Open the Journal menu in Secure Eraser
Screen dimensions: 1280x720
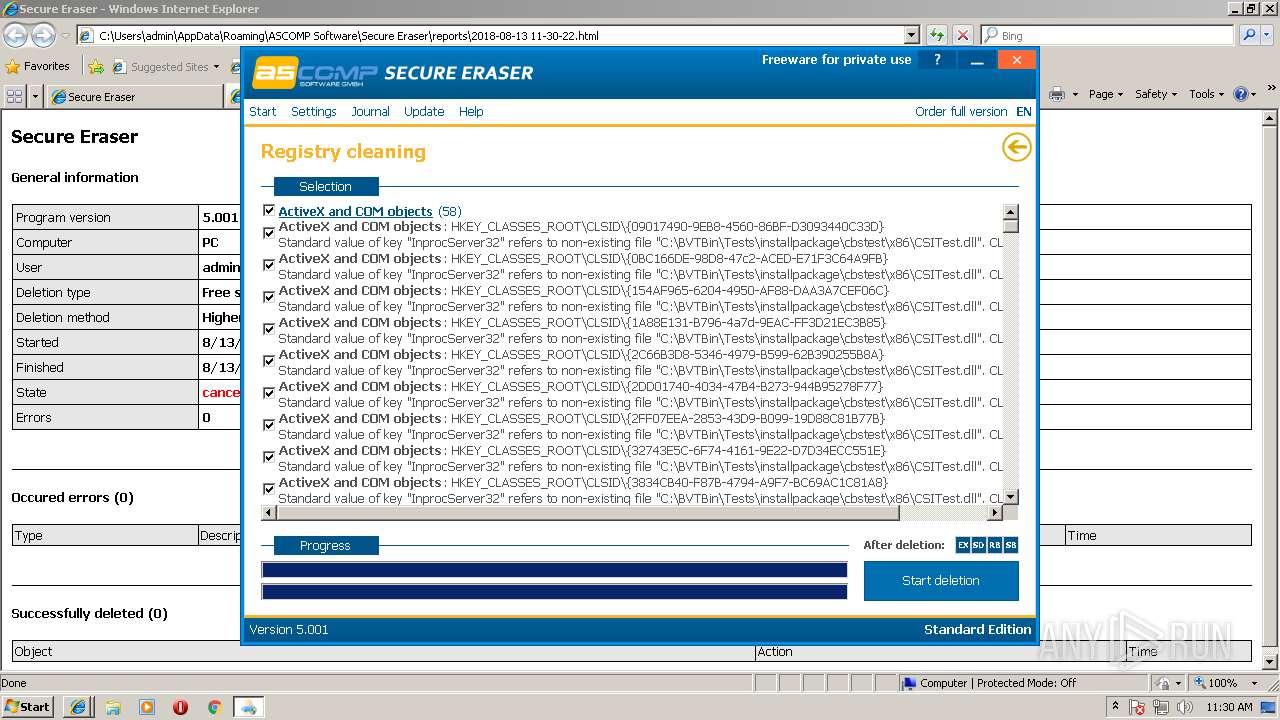tap(370, 112)
